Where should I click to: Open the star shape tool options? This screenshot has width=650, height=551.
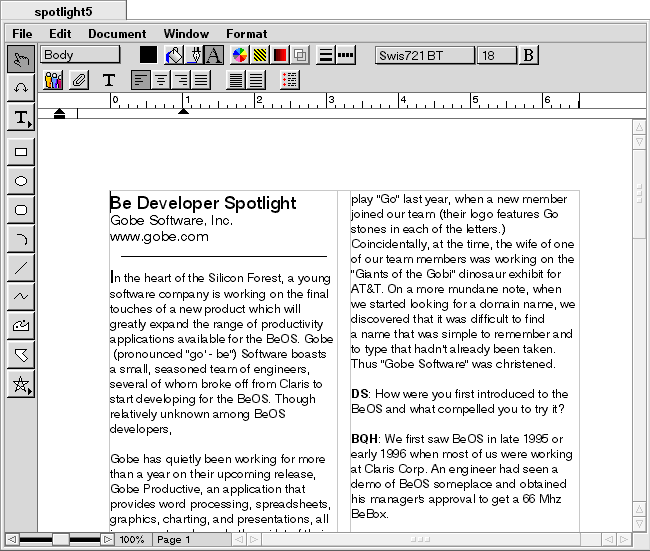click(x=21, y=384)
